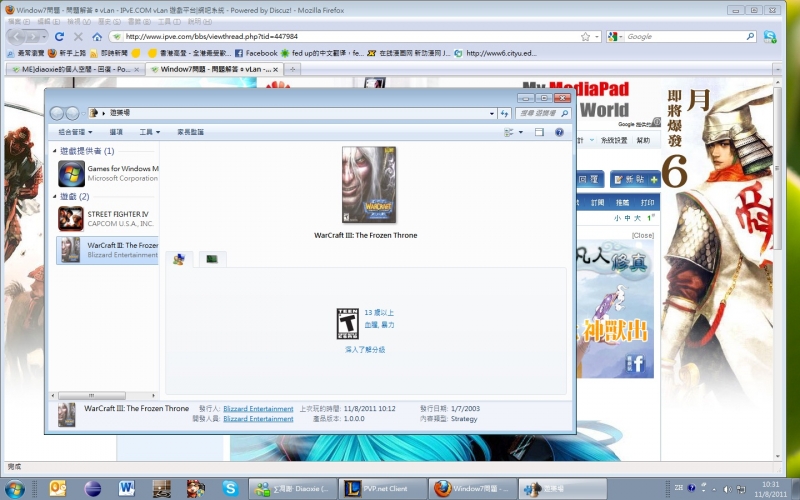The height and width of the screenshot is (500, 800).
Task: Click the Firefox reload page button
Action: (59, 37)
